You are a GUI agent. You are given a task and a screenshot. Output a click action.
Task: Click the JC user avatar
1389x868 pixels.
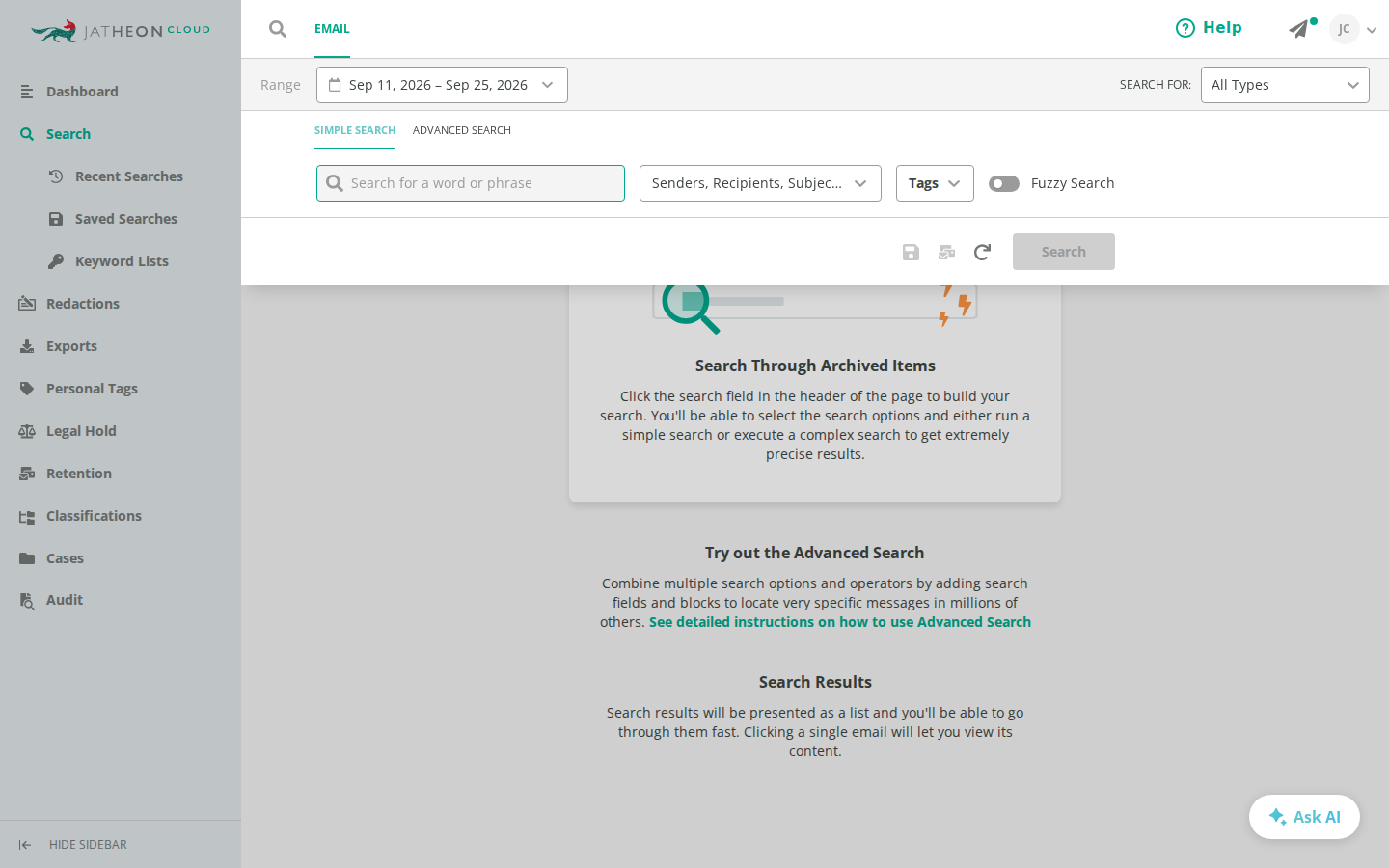click(x=1344, y=29)
